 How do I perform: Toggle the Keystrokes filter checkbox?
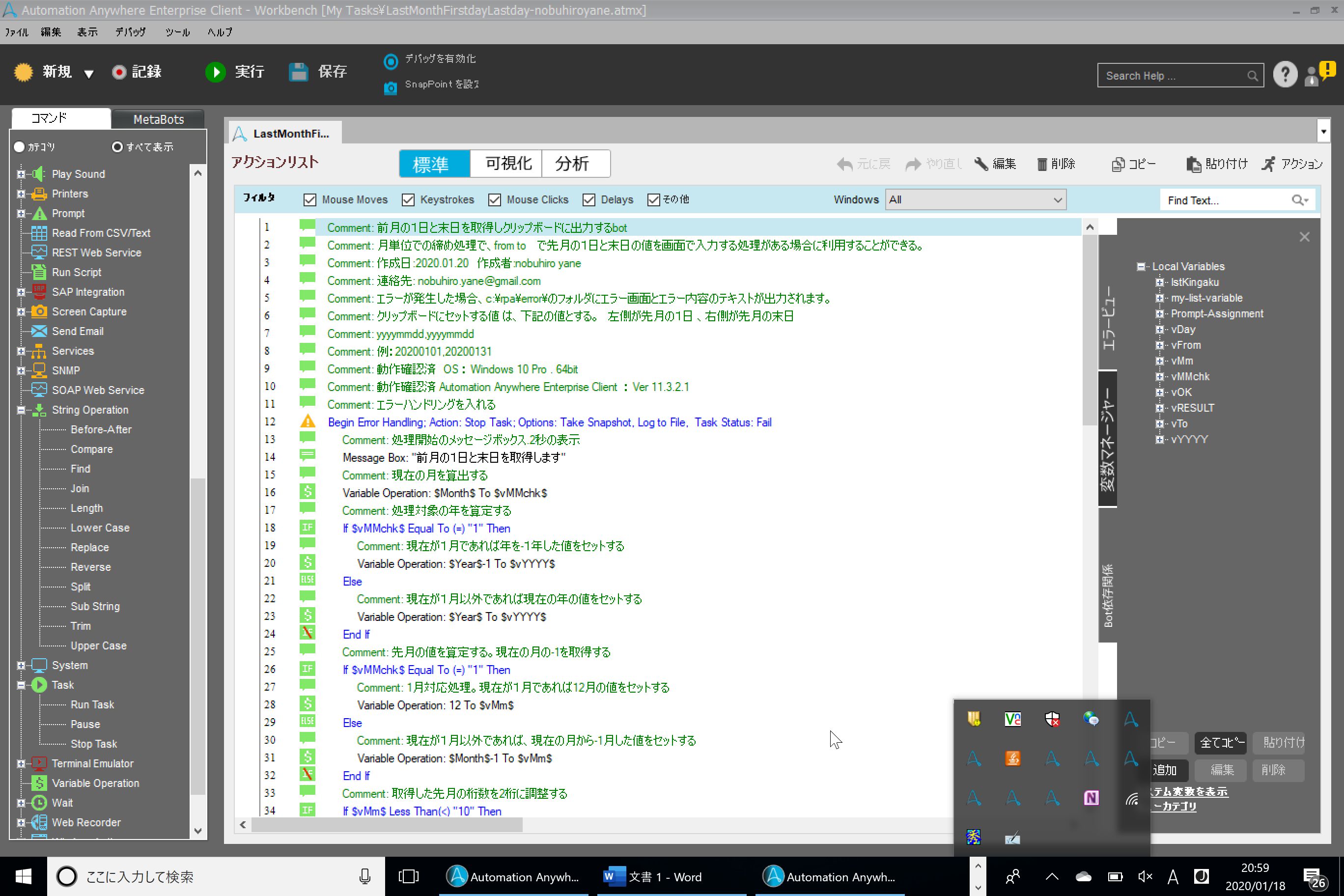point(408,200)
